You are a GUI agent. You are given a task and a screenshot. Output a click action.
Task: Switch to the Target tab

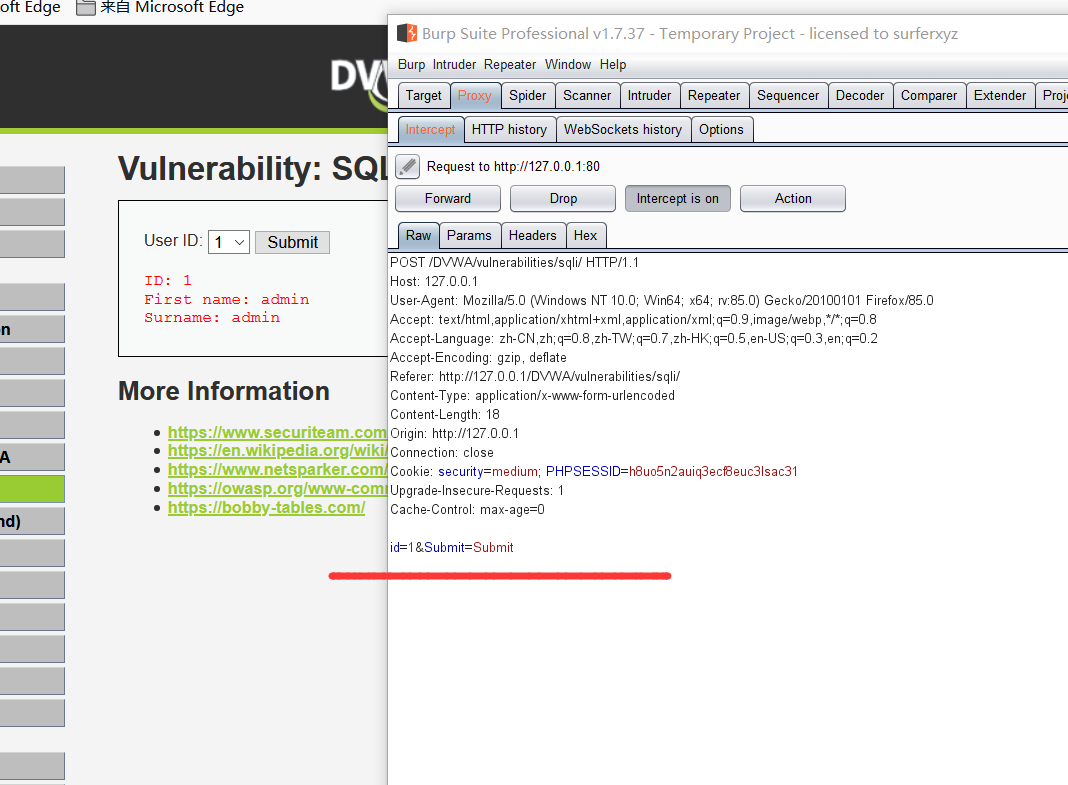(x=423, y=95)
